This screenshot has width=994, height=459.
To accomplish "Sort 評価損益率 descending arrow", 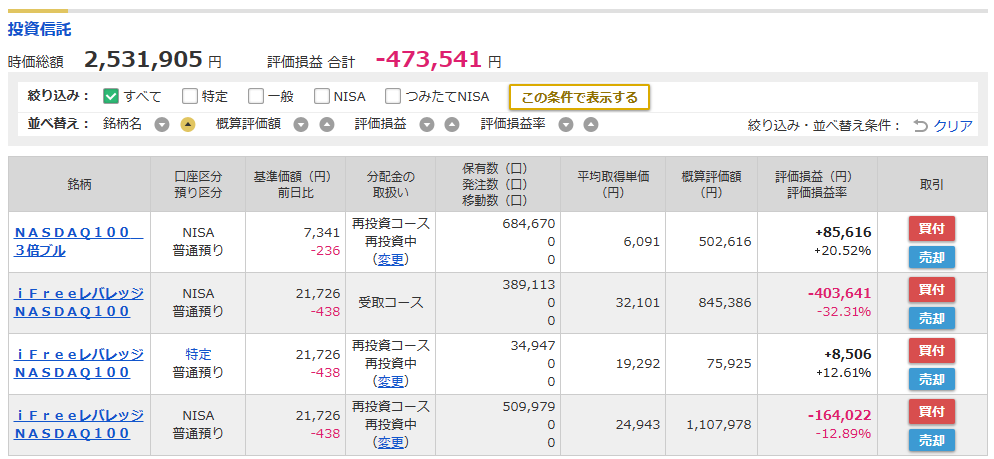I will click(566, 125).
